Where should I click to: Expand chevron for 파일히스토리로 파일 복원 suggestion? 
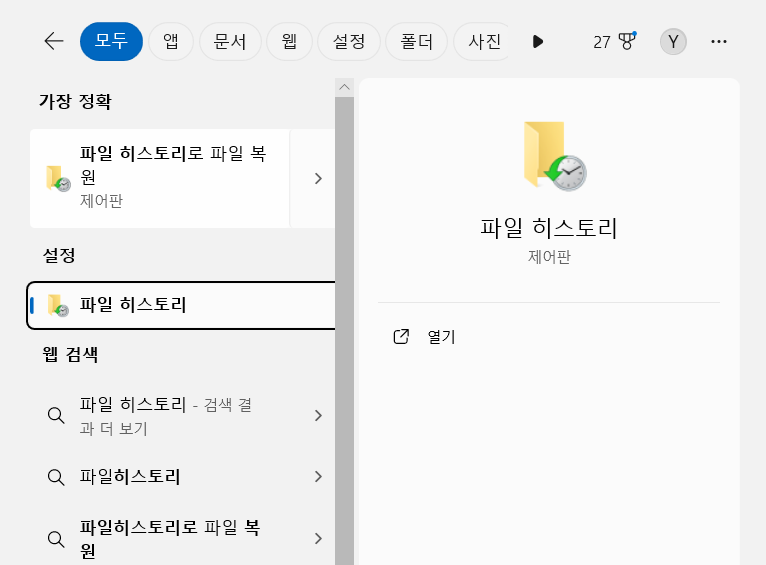[x=318, y=539]
